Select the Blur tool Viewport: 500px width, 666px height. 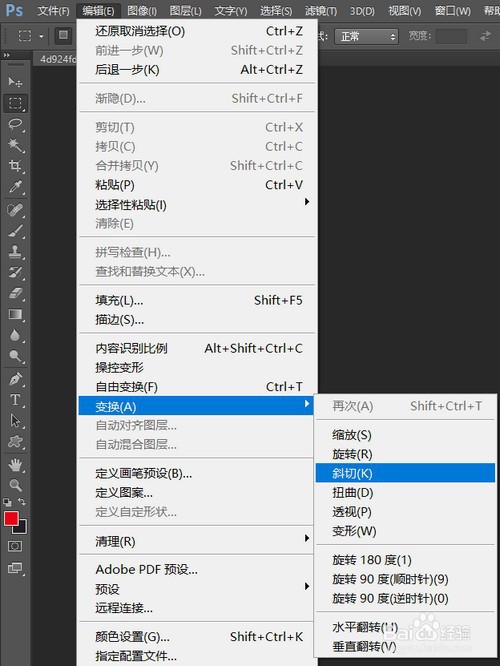click(x=15, y=335)
